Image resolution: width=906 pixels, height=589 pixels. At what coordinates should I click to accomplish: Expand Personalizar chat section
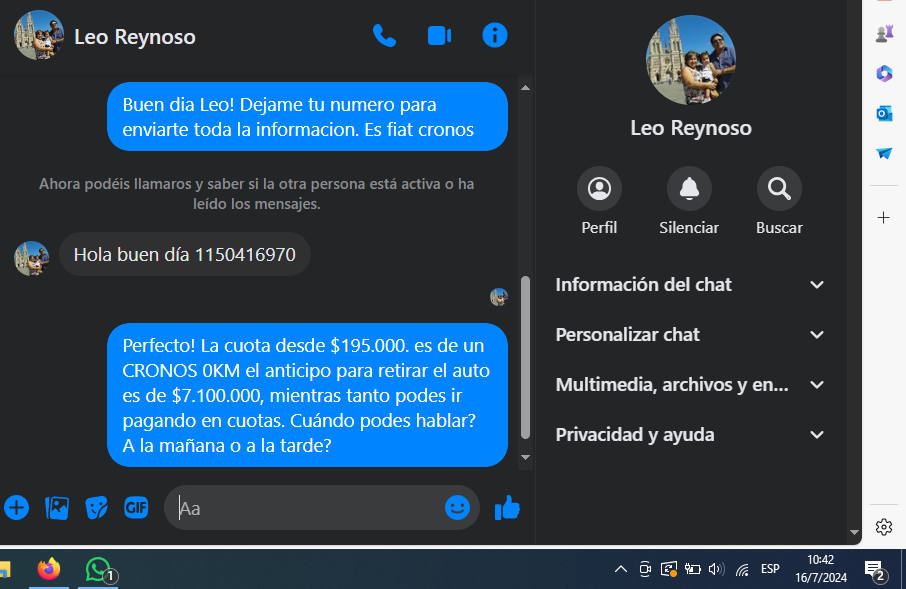point(690,335)
